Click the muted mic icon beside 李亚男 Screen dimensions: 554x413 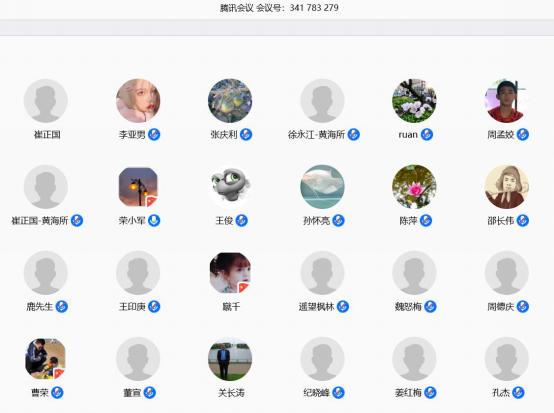(154, 135)
